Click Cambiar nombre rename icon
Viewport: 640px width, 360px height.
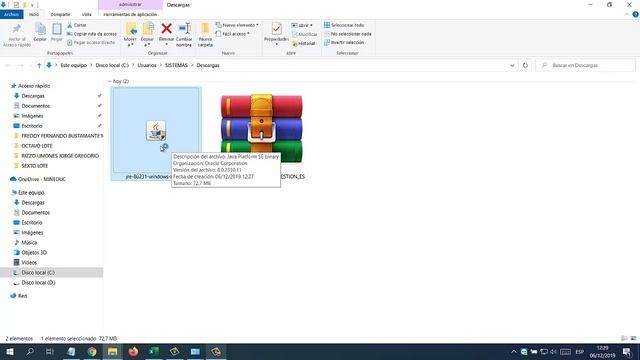pyautogui.click(x=184, y=29)
